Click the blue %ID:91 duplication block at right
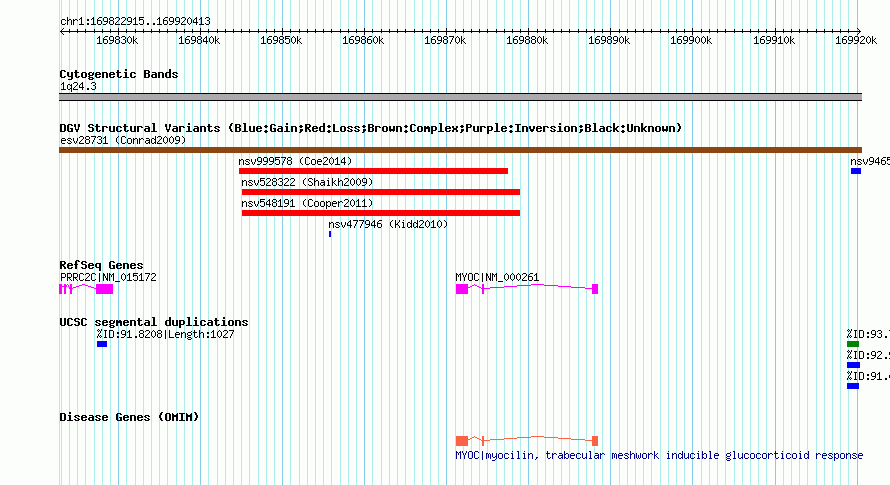The height and width of the screenshot is (485, 890). [853, 386]
